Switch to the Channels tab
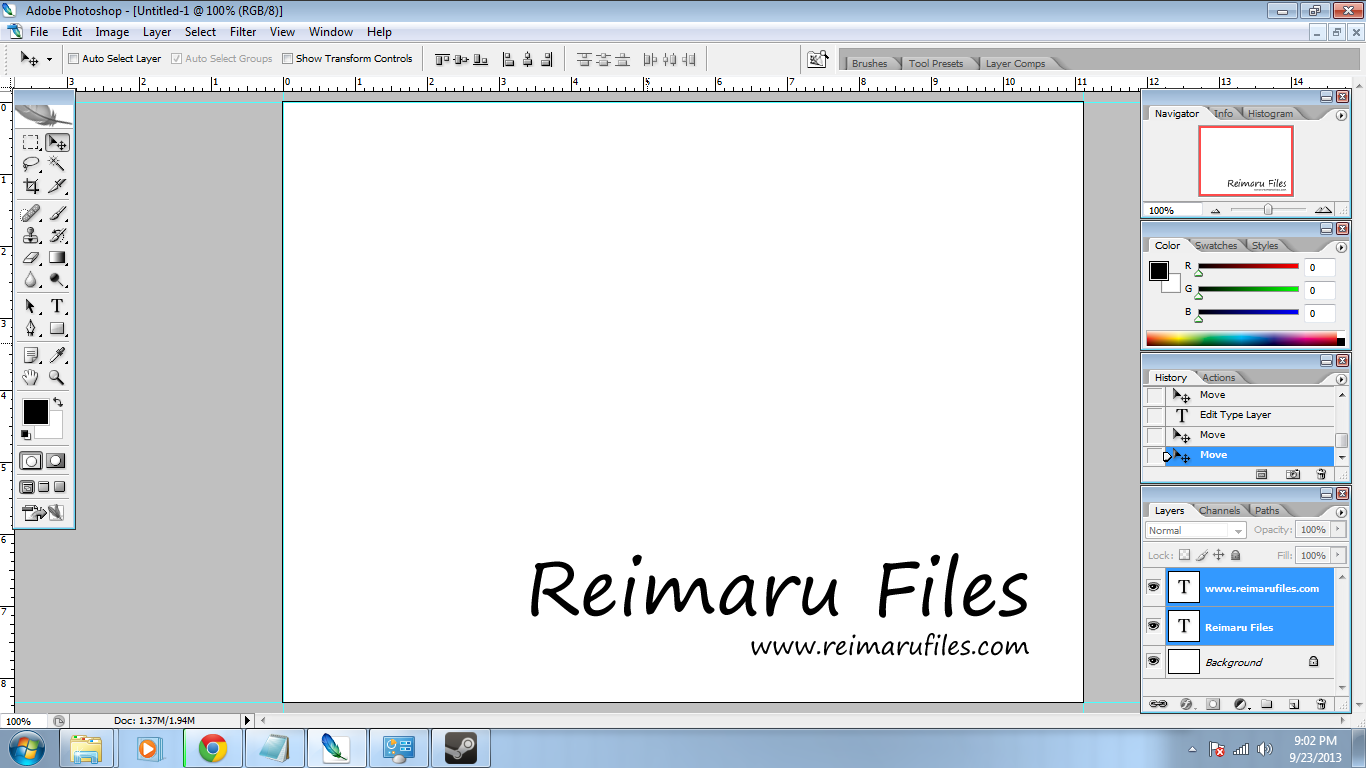The width and height of the screenshot is (1366, 768). click(1219, 510)
